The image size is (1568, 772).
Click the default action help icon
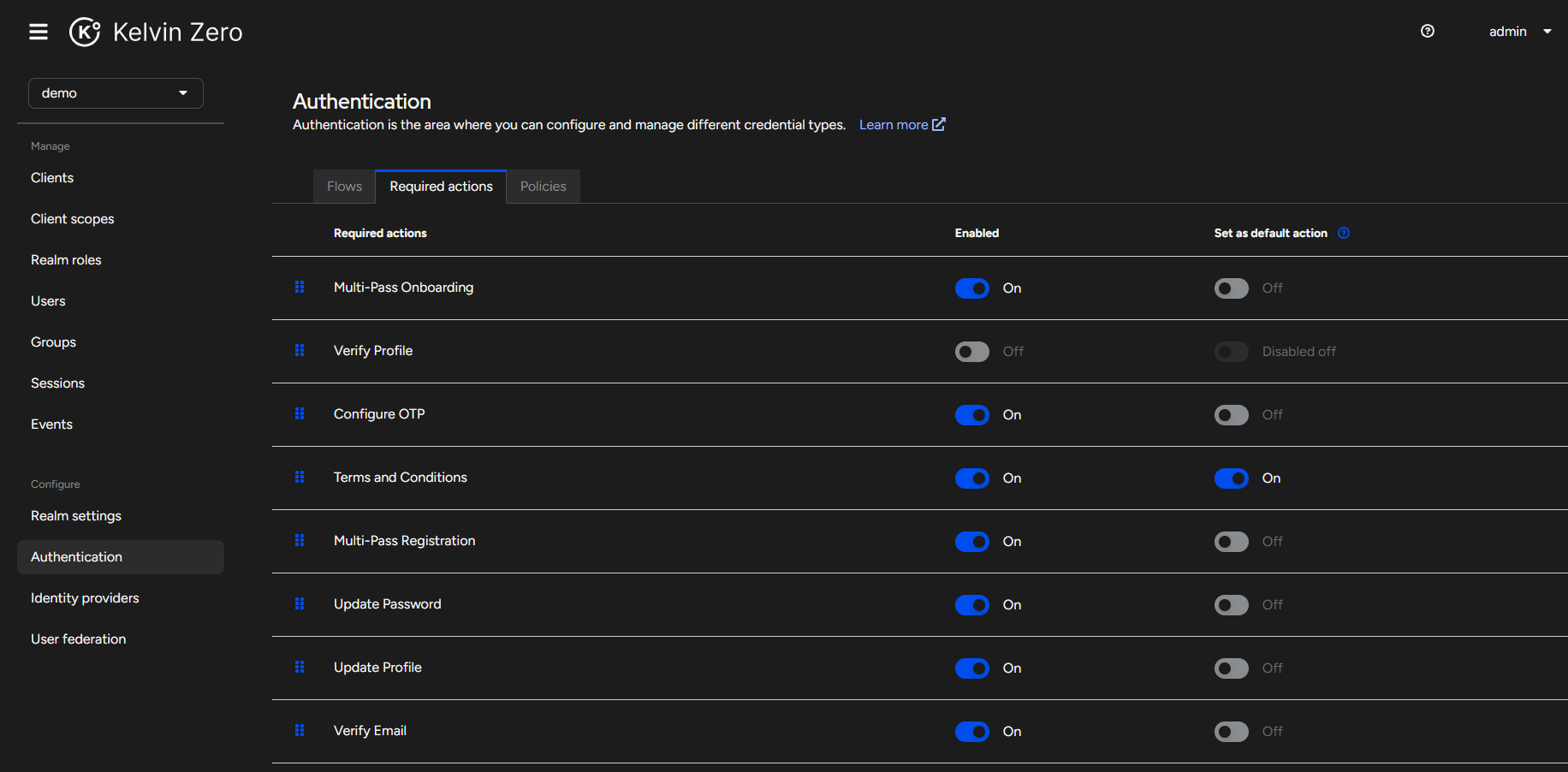point(1344,233)
